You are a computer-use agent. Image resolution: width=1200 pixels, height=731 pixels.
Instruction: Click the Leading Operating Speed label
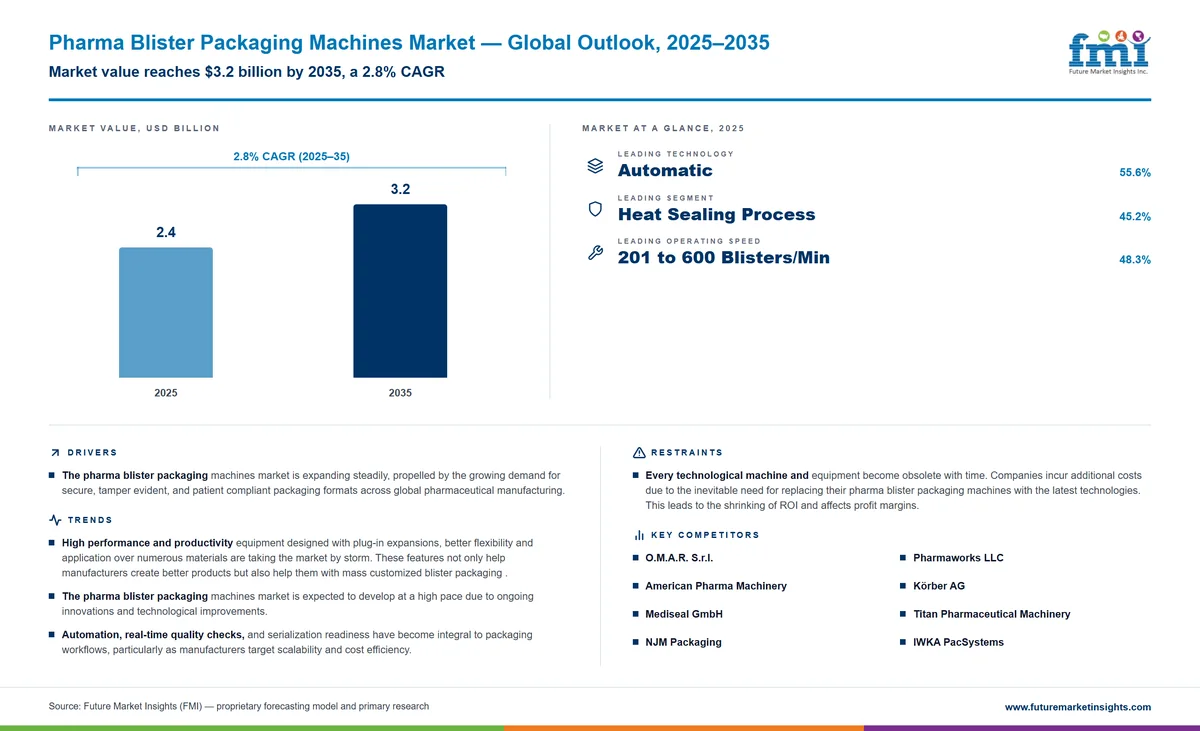point(689,241)
